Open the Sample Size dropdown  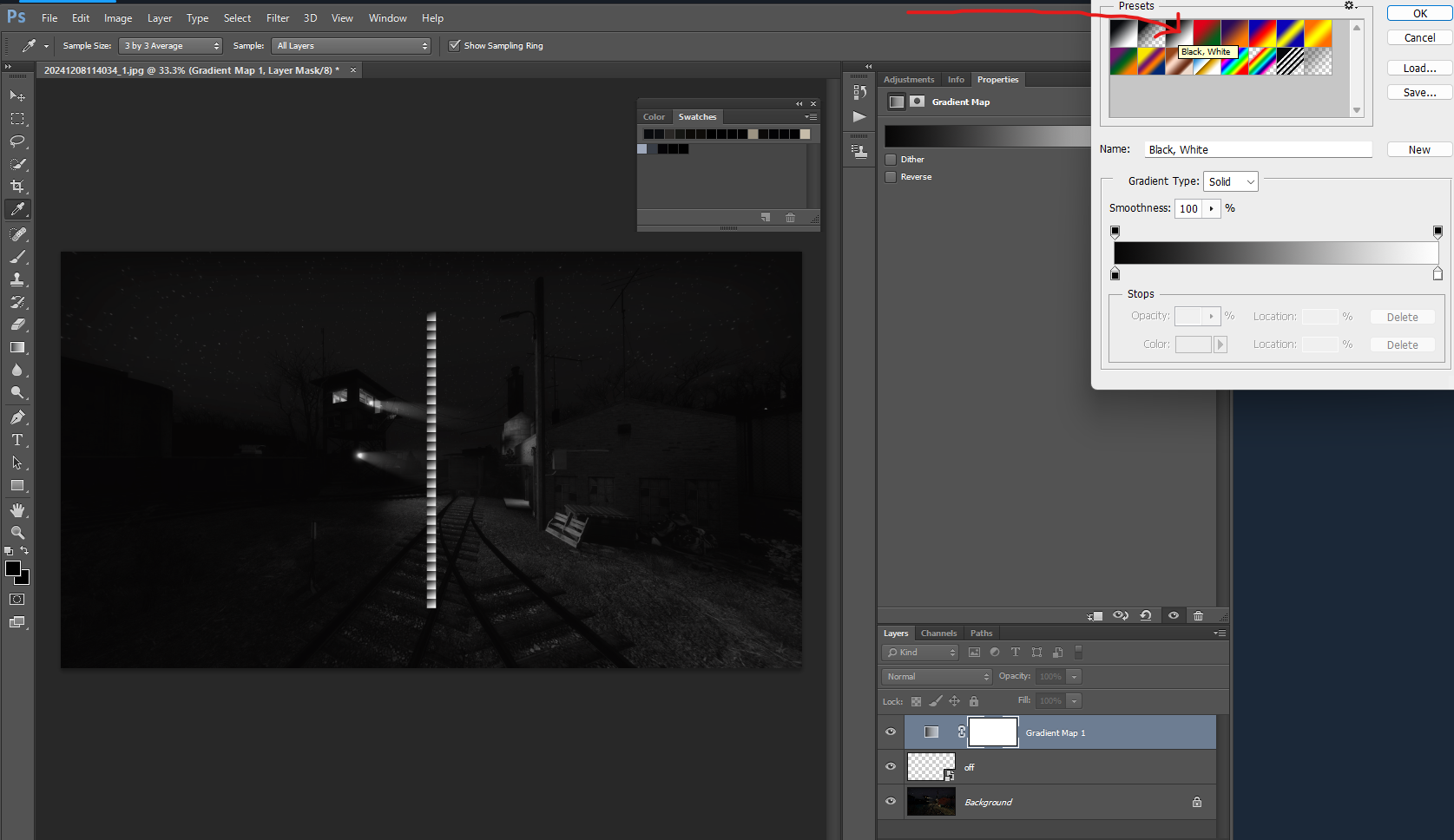point(170,46)
